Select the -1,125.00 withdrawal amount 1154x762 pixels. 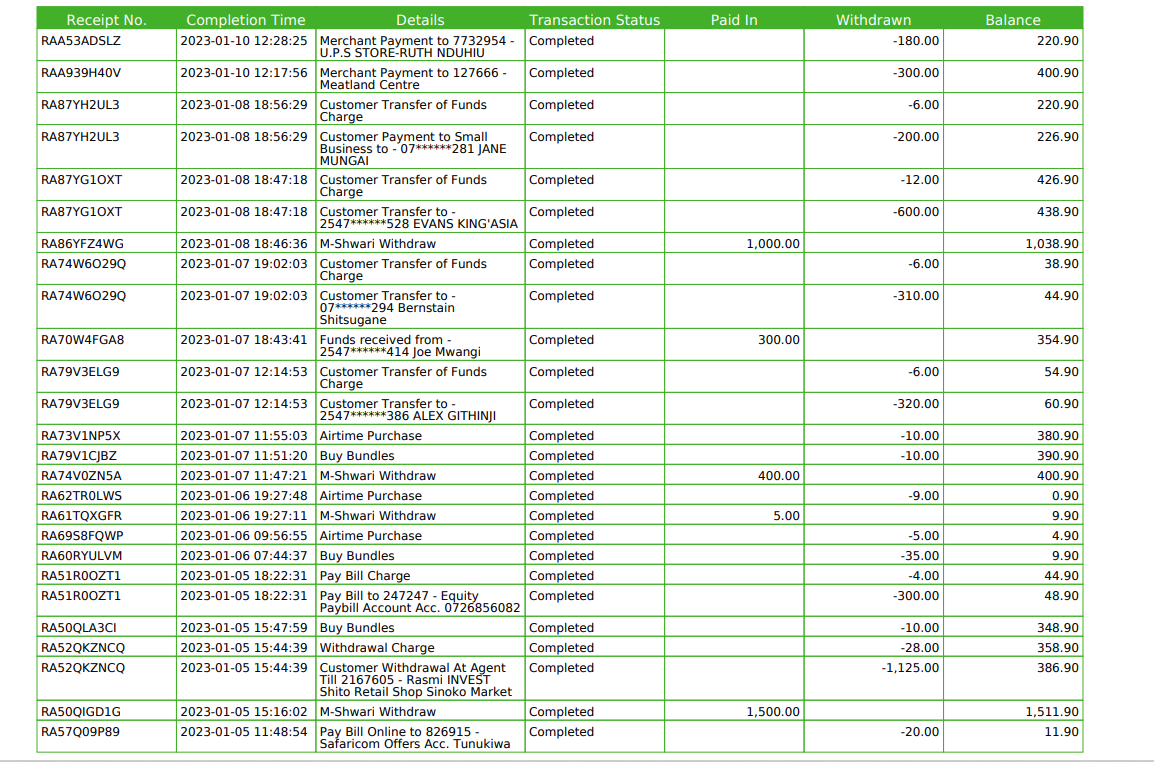(x=911, y=667)
